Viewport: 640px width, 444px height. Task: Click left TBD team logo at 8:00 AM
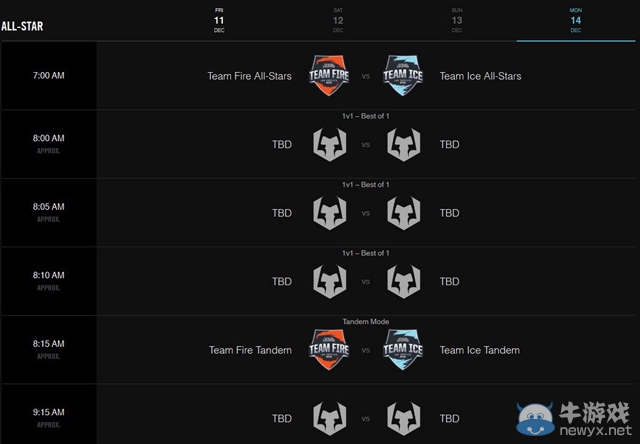(x=329, y=145)
